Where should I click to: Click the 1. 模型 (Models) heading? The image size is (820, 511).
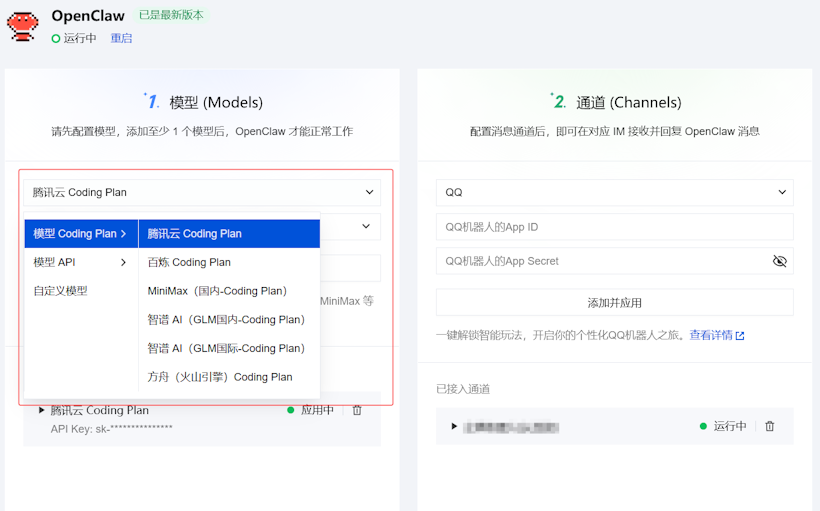click(203, 102)
